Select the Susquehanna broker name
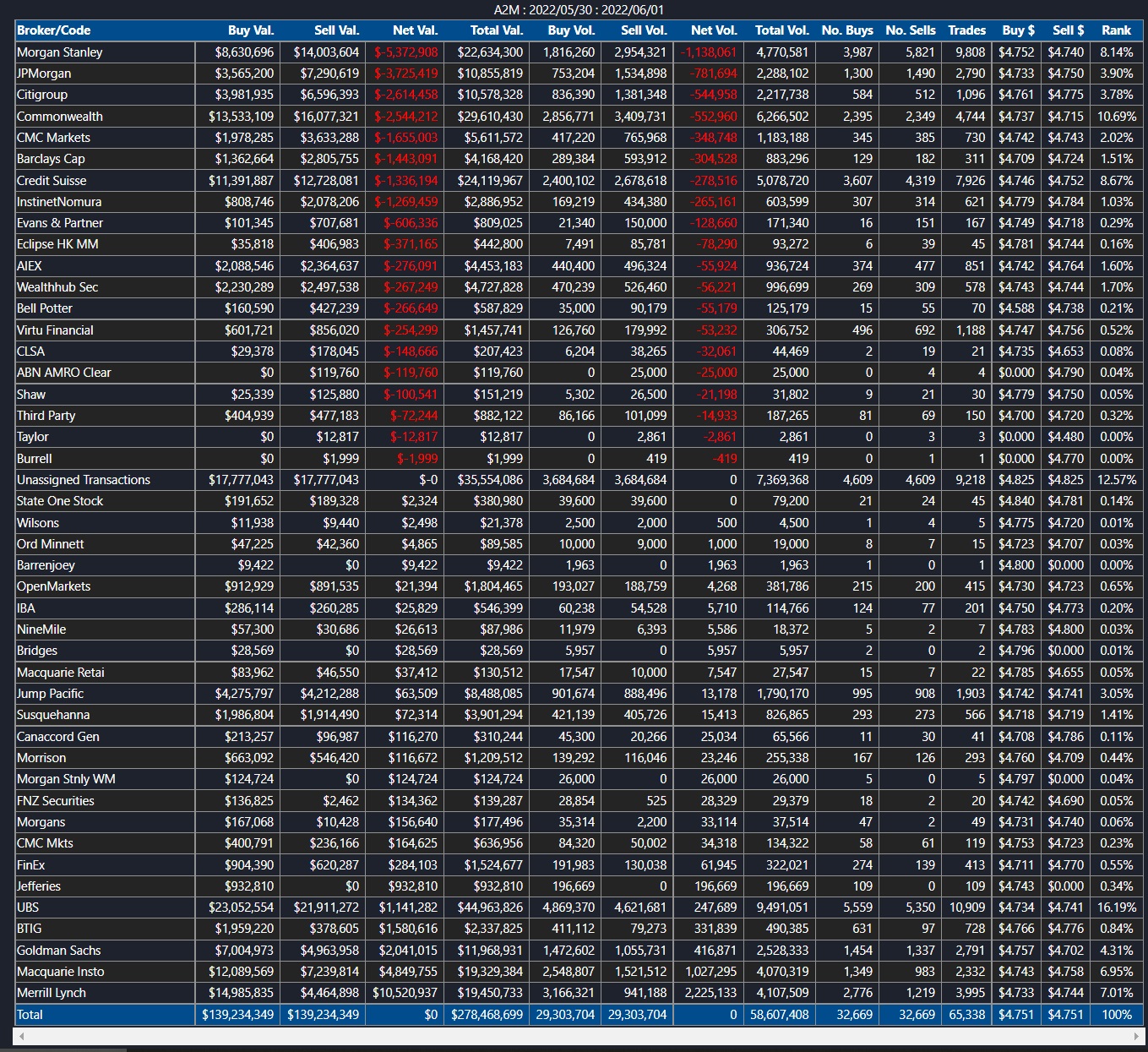This screenshot has width=1148, height=1052. coord(53,715)
